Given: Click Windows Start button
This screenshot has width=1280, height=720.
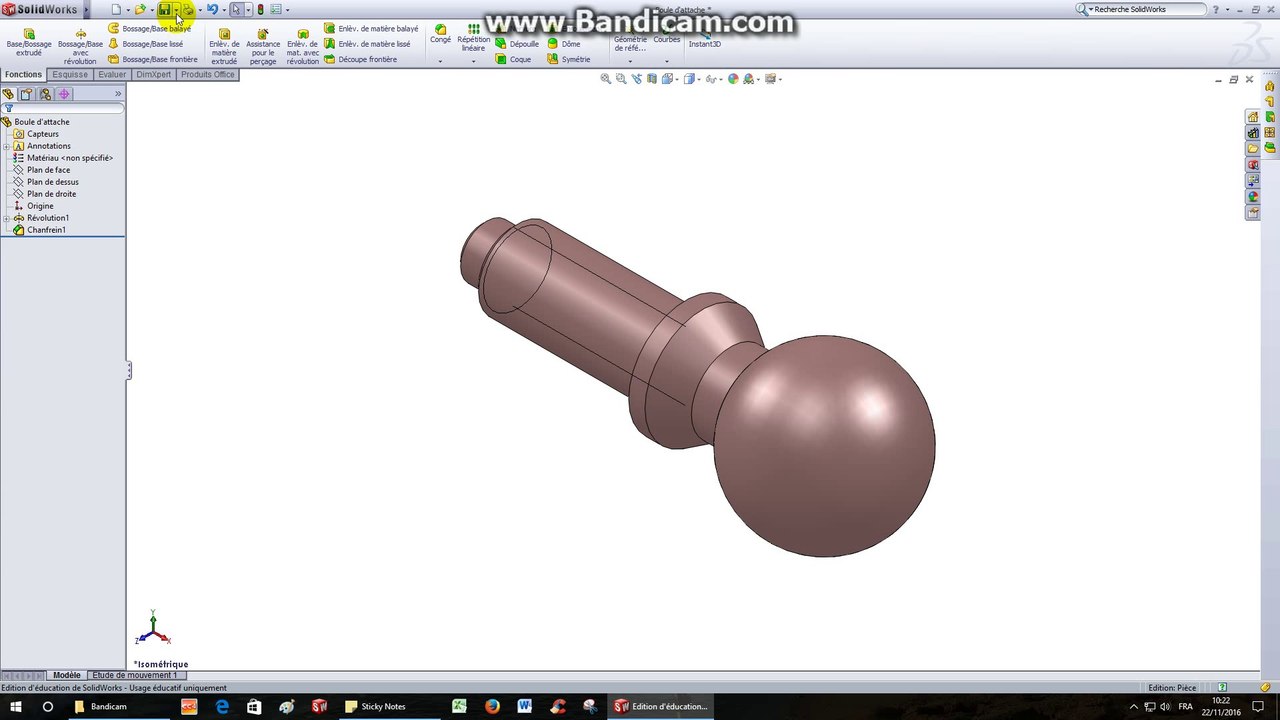Looking at the screenshot, I should point(15,706).
